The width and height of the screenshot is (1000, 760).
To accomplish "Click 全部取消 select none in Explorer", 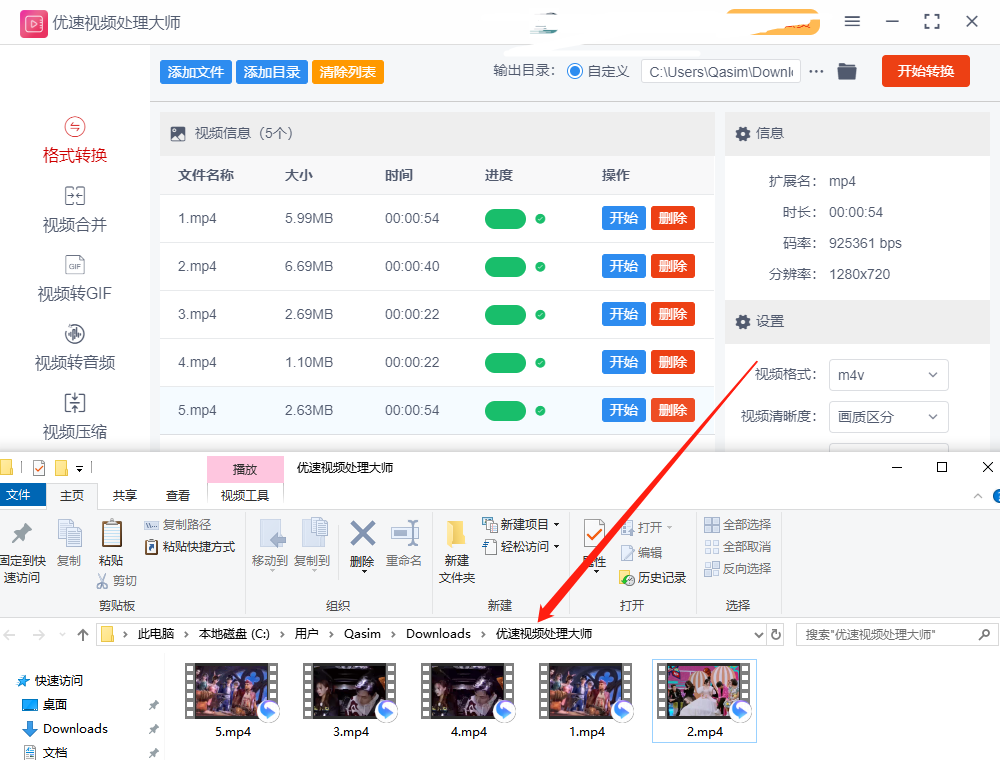I will coord(737,547).
